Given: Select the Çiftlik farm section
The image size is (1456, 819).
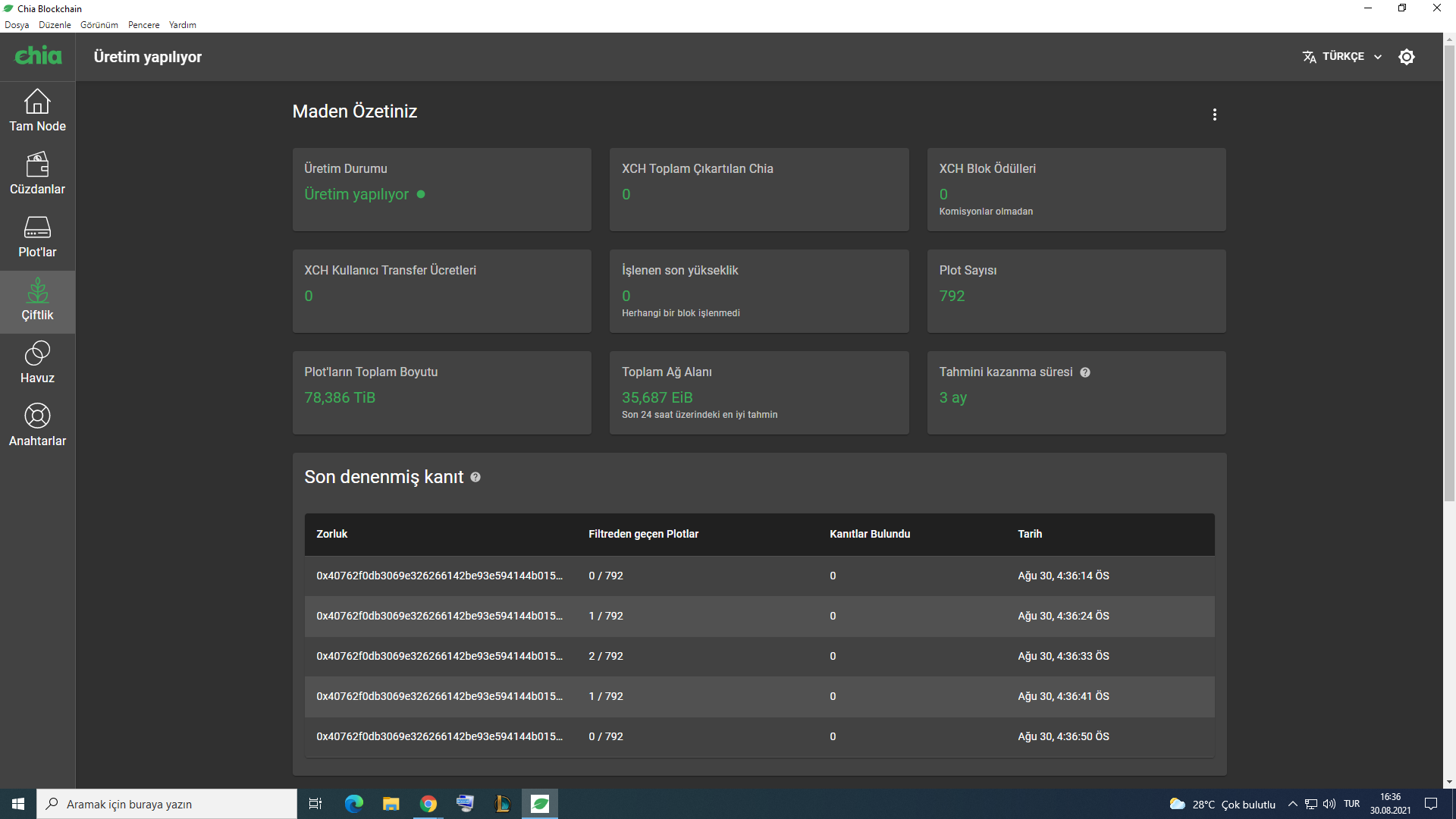Looking at the screenshot, I should (37, 301).
